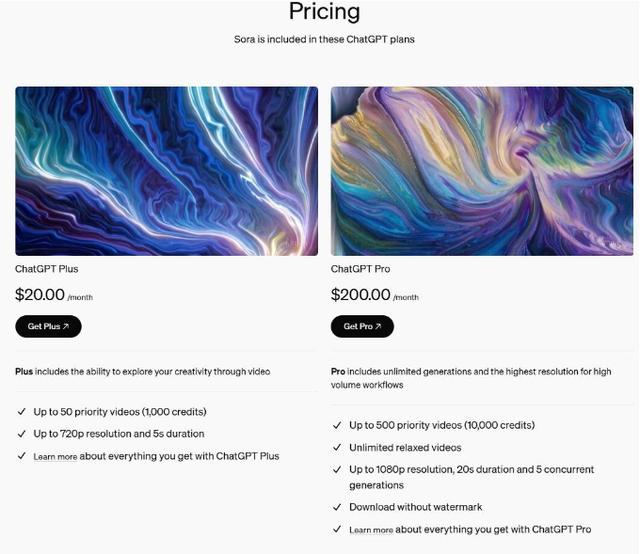Viewport: 640px width, 554px height.
Task: Click checkmark beside 50 priority videos
Action: point(22,412)
